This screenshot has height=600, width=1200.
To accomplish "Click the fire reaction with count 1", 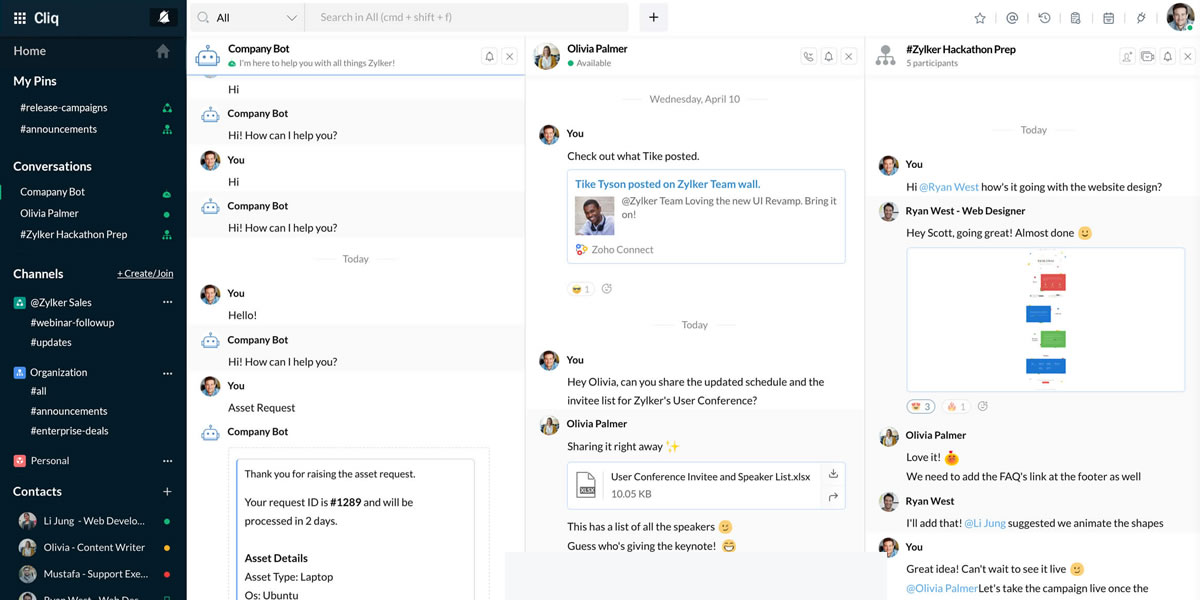I will pos(955,407).
